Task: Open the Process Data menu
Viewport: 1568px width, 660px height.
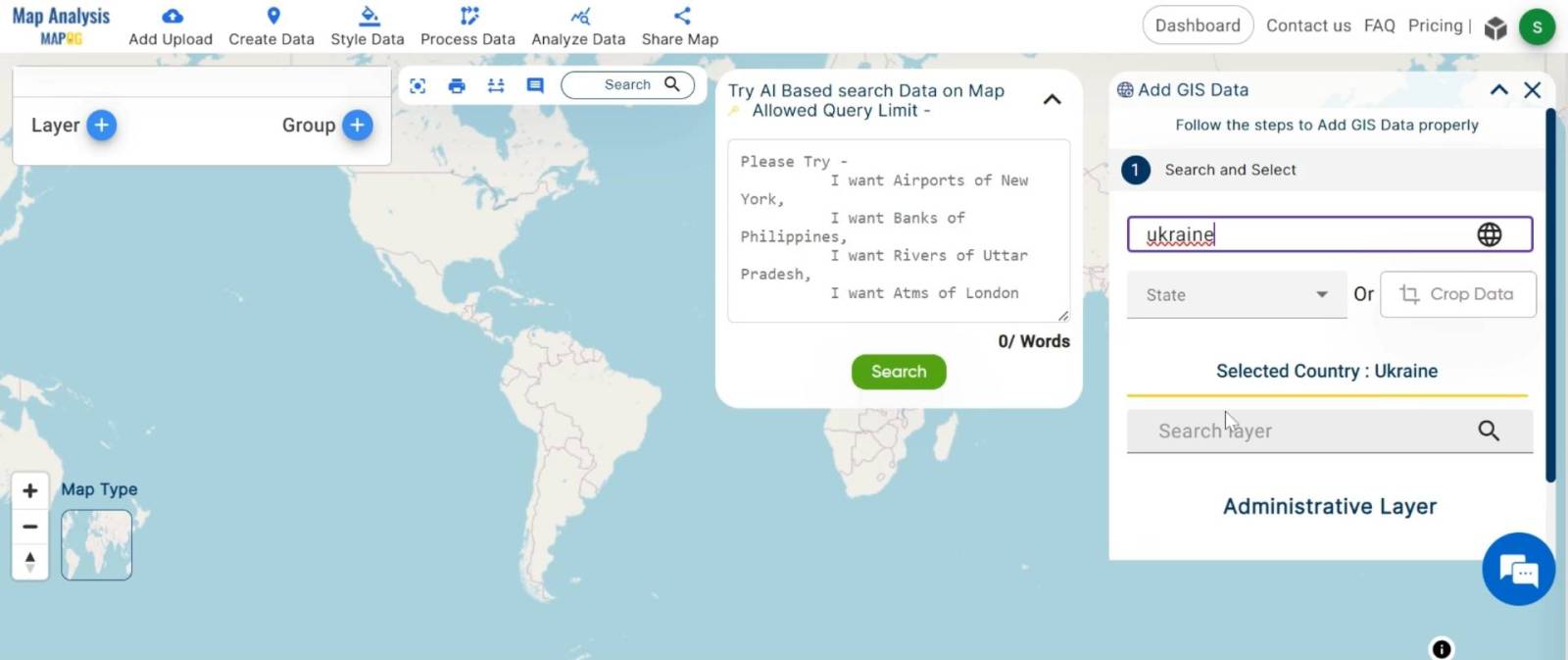Action: [467, 26]
